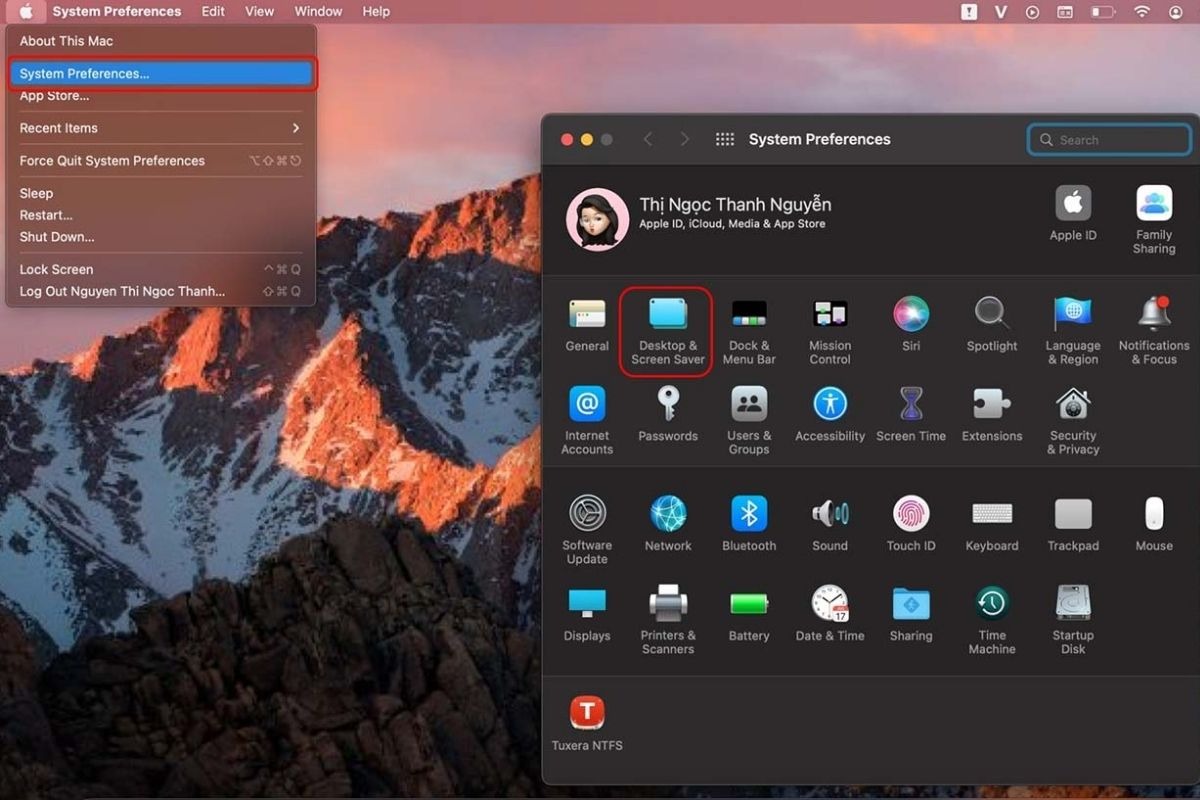The height and width of the screenshot is (800, 1200).
Task: Click the System Preferences search field
Action: (1110, 140)
